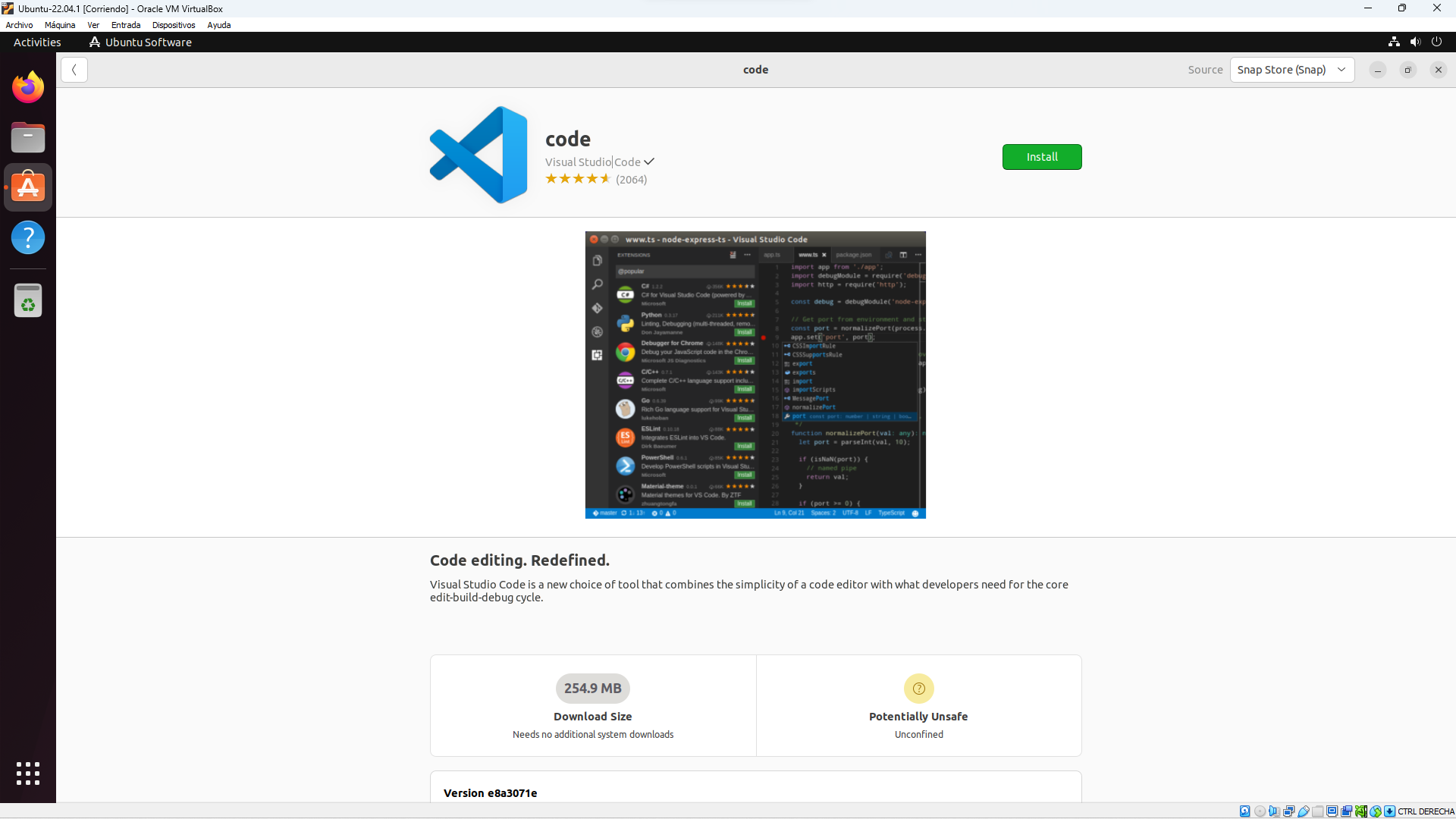Image resolution: width=1456 pixels, height=819 pixels.
Task: Click the Potentially Unsafe info tile
Action: pos(919,705)
